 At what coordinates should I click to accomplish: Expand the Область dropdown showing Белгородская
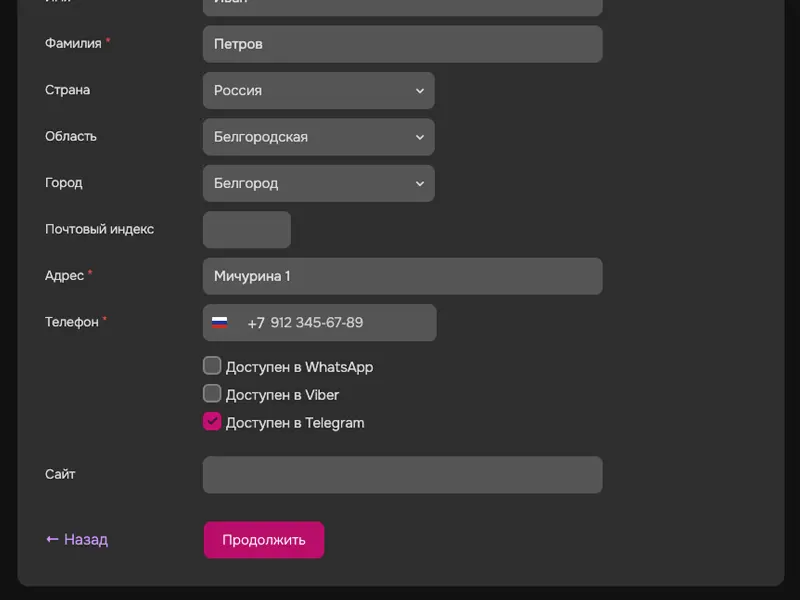coord(318,137)
